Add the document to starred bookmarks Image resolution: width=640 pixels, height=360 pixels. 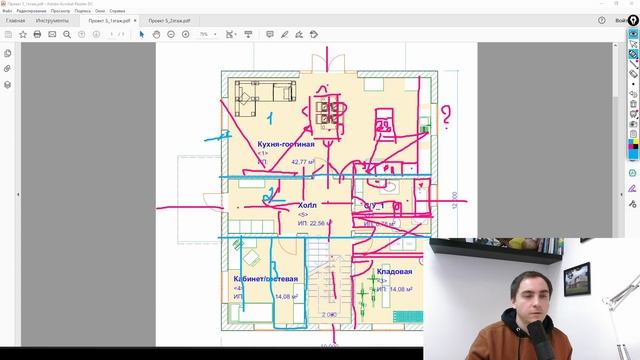(23, 35)
